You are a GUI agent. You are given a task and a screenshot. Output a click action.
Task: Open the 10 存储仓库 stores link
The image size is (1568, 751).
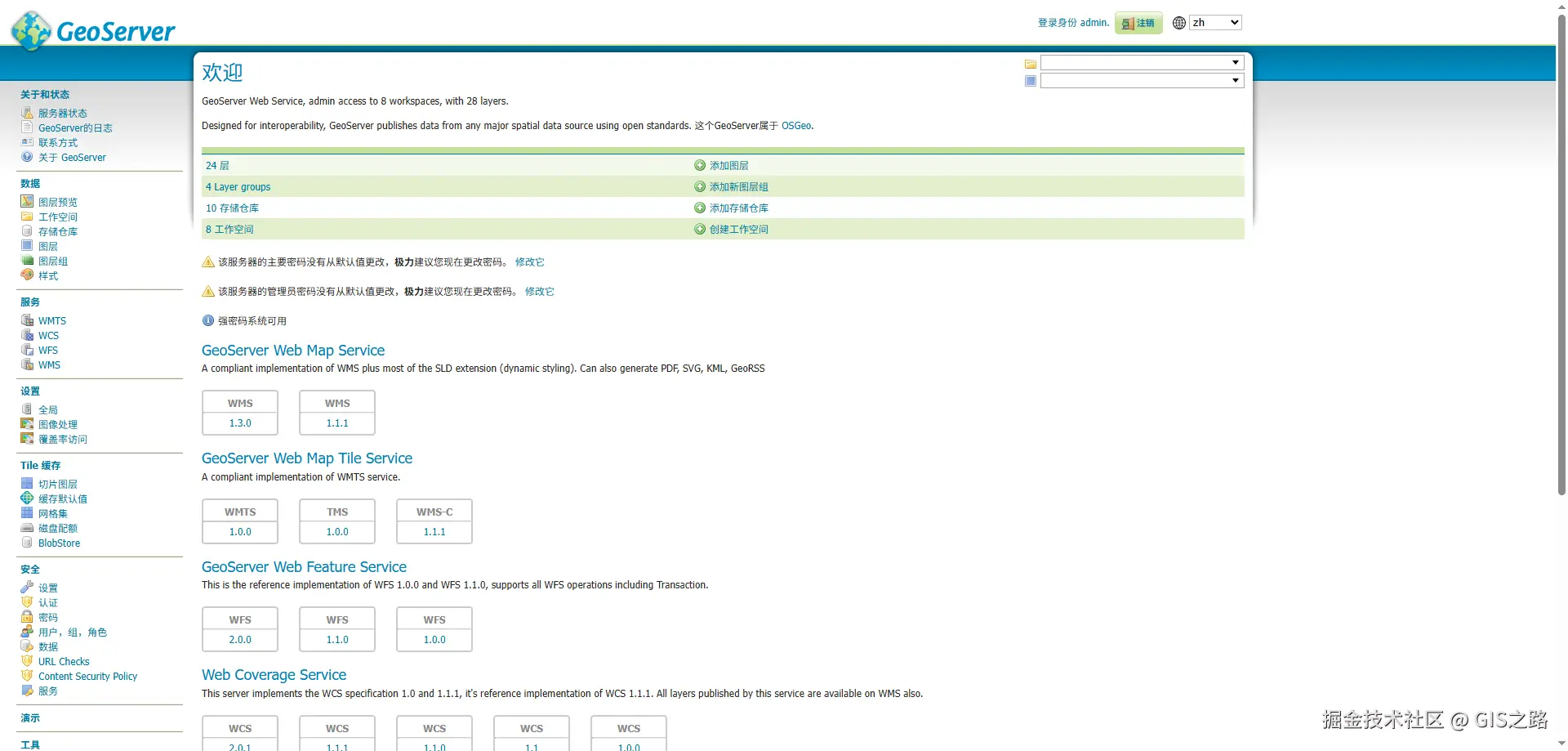[232, 208]
